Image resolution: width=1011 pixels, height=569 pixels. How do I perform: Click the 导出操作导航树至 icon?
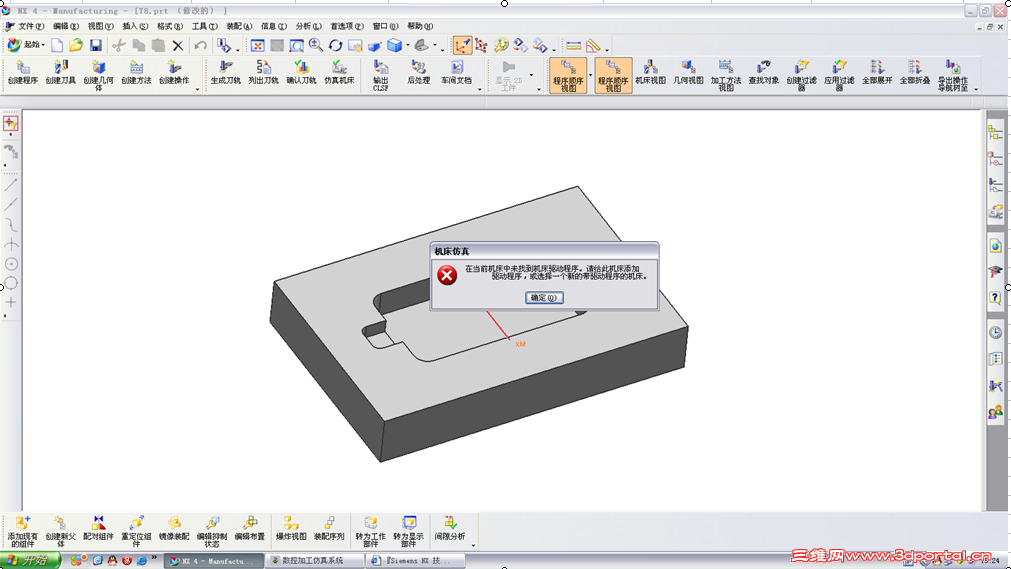[953, 75]
